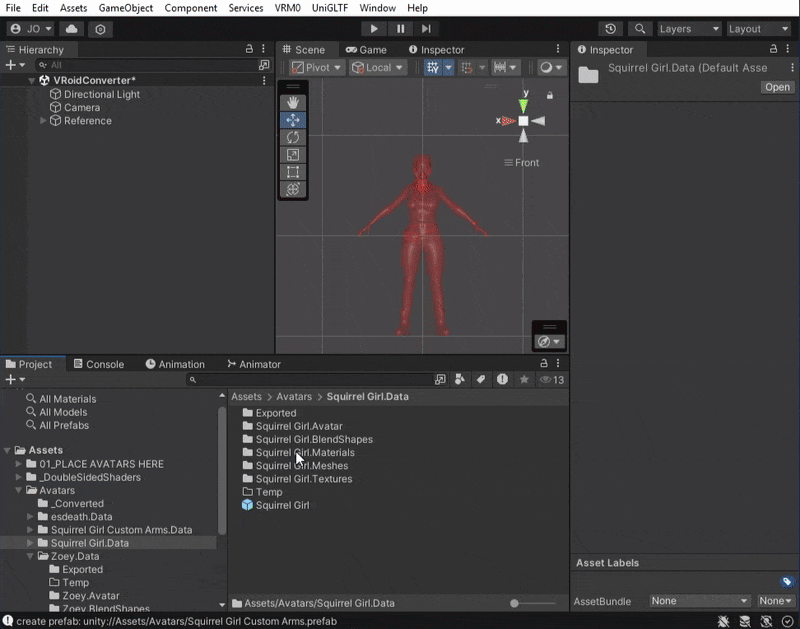Toggle the Inspector panel lock
Viewport: 800px width, 629px height.
click(773, 49)
